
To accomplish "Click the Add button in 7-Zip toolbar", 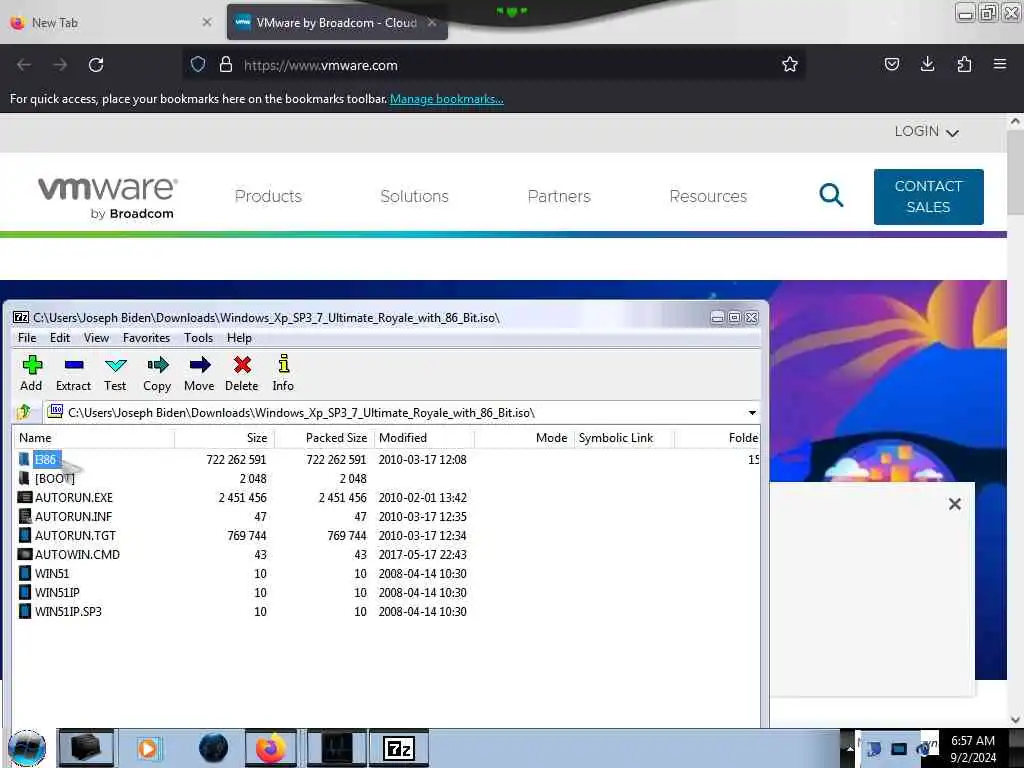I will click(31, 373).
